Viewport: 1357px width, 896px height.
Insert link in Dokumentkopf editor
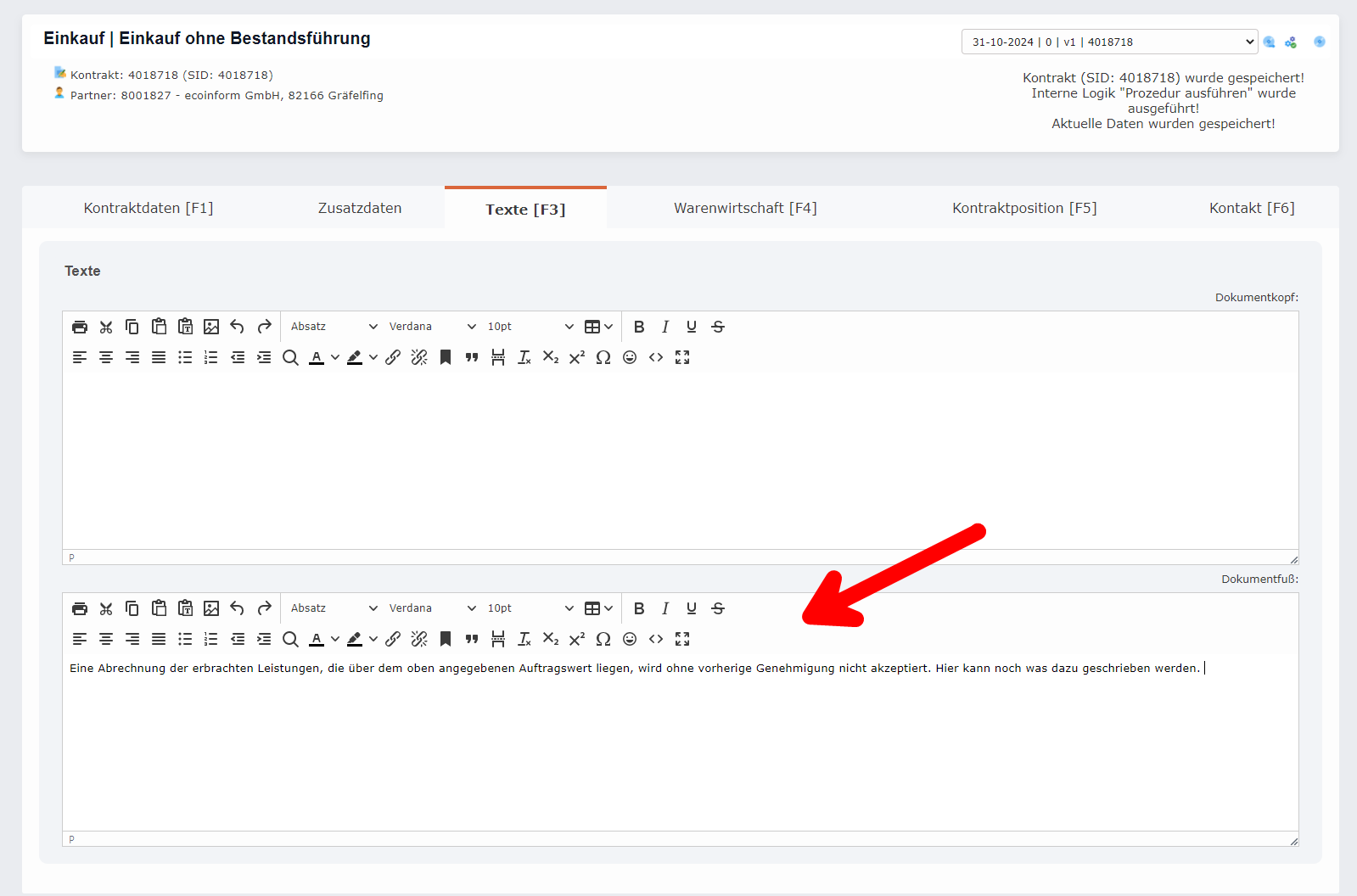393,357
